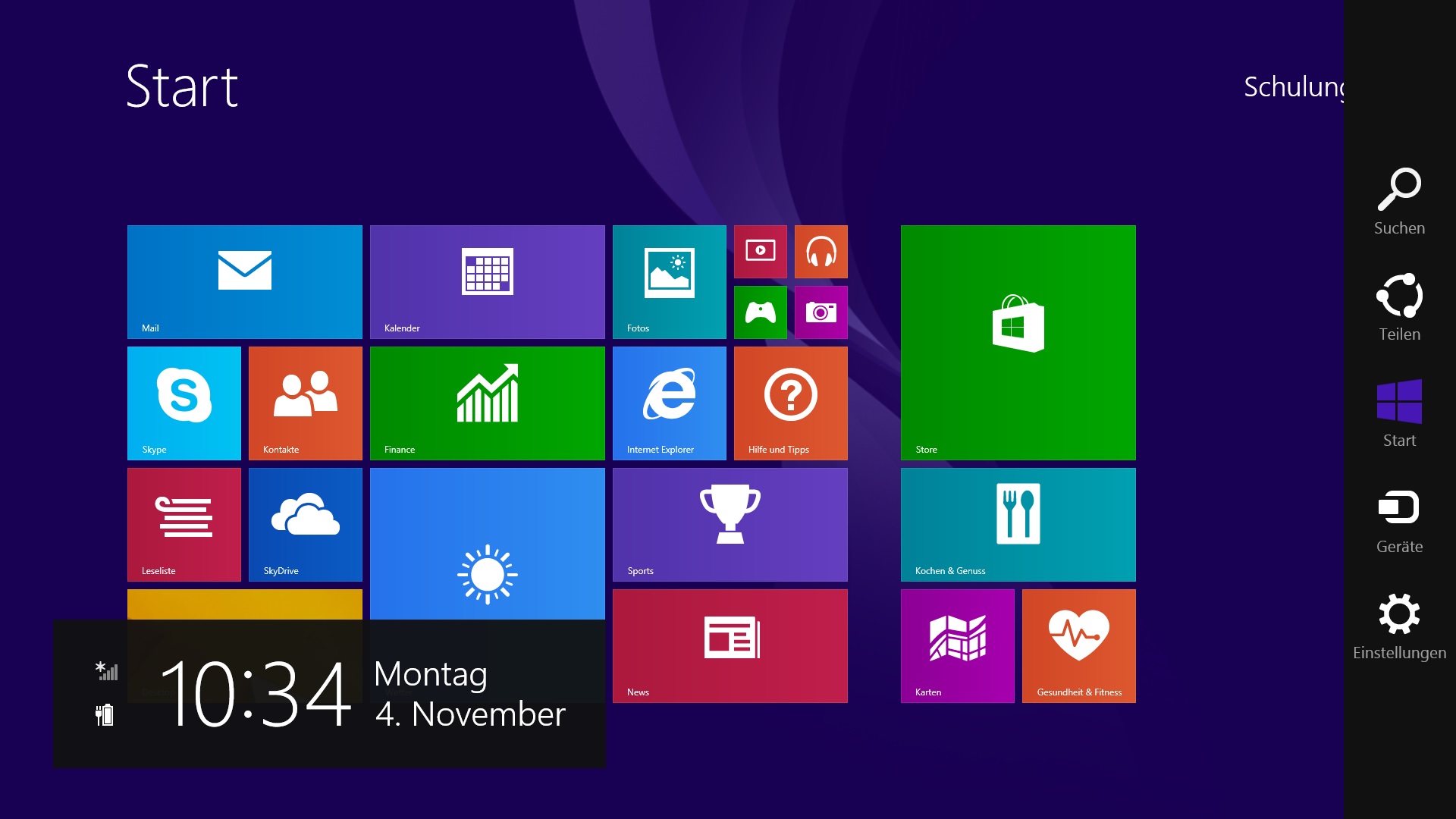Image resolution: width=1456 pixels, height=819 pixels.
Task: Click the Suchen charm
Action: tap(1400, 202)
